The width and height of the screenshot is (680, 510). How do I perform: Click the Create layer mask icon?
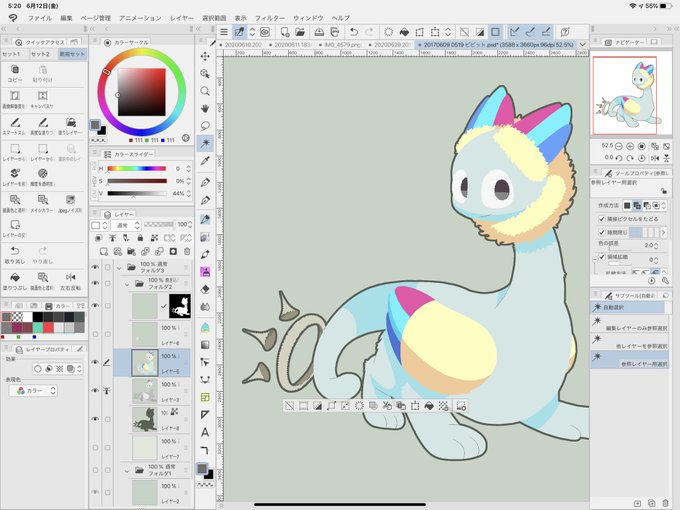(x=173, y=252)
